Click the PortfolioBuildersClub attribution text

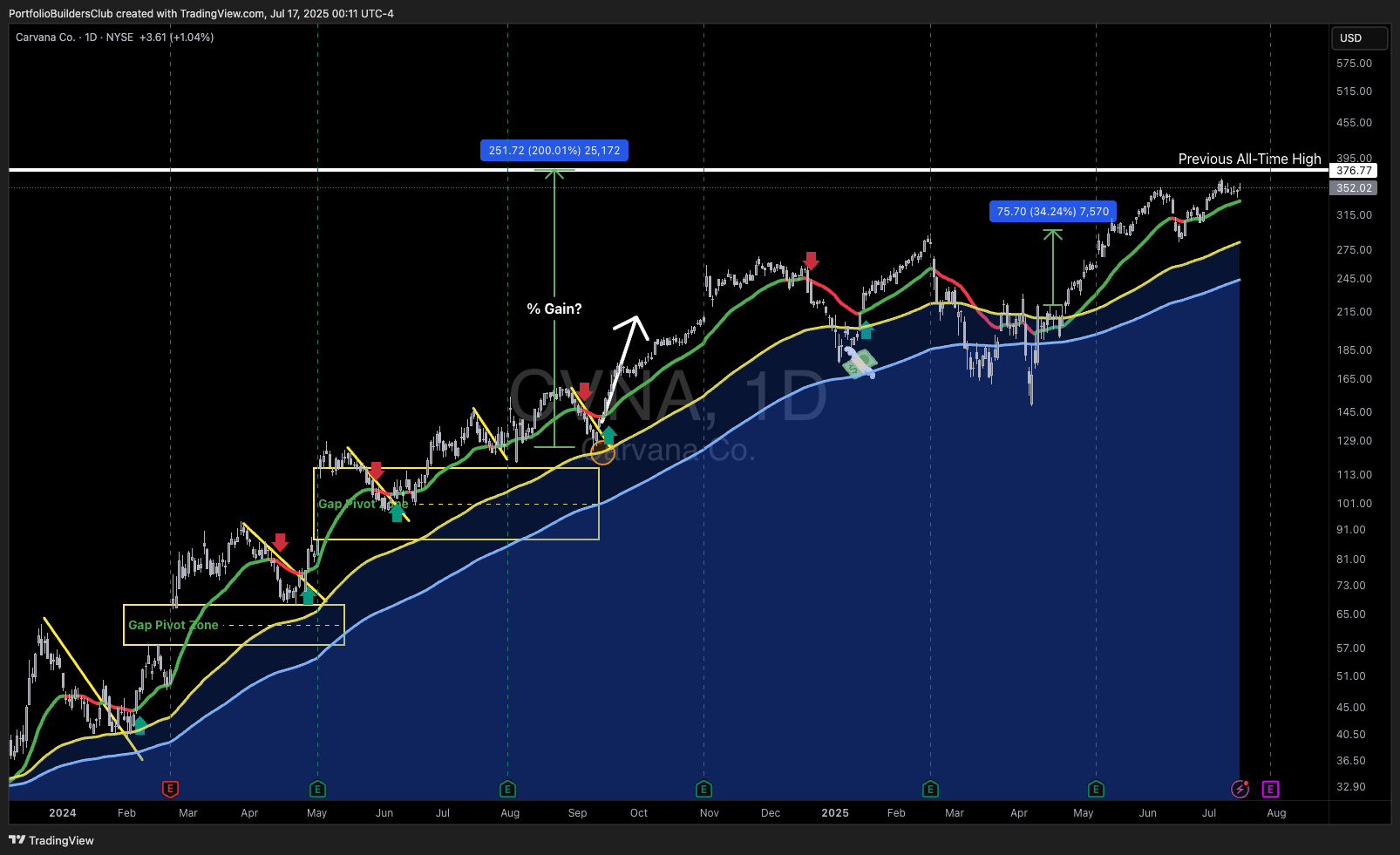tap(61, 14)
